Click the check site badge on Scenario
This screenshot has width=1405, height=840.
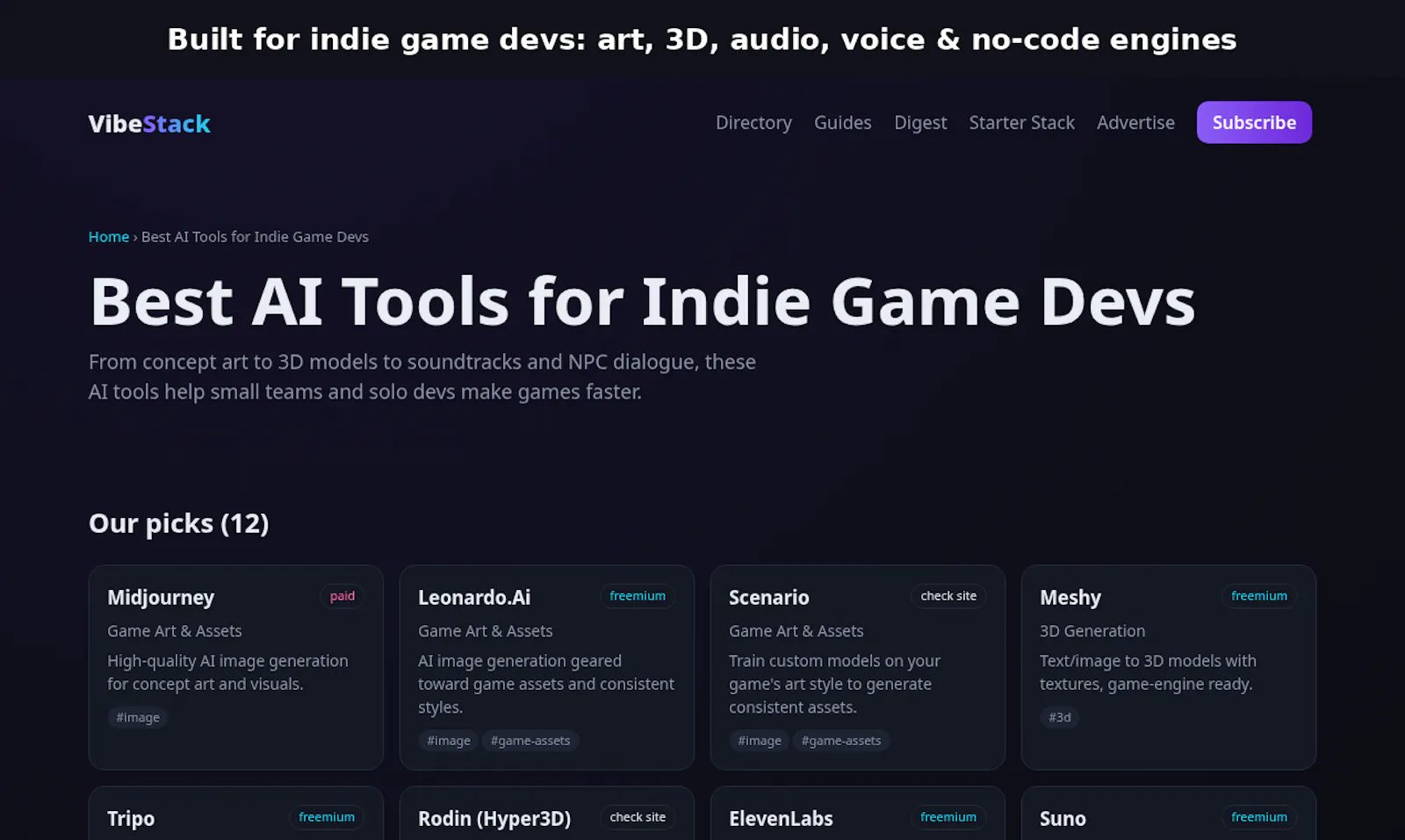(x=948, y=596)
